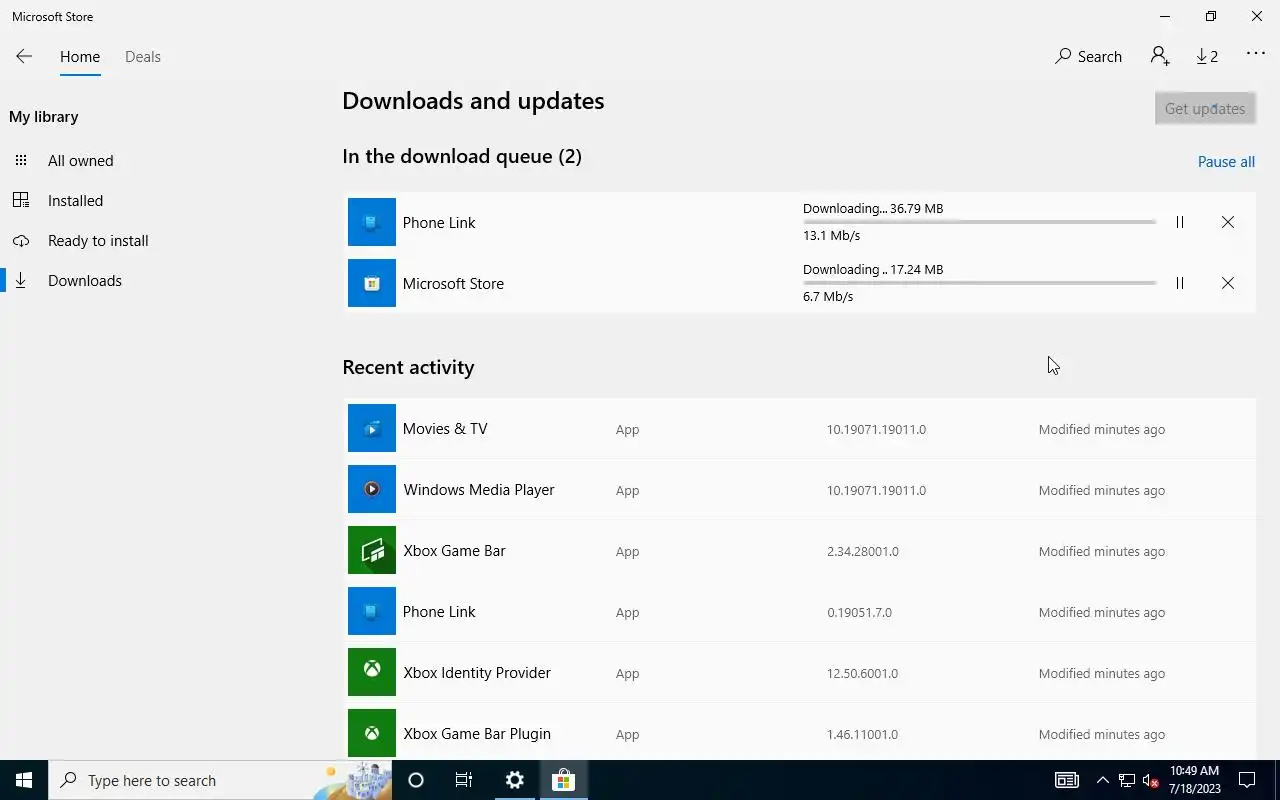This screenshot has width=1280, height=800.
Task: Click the Xbox Identity Provider app icon
Action: point(372,672)
